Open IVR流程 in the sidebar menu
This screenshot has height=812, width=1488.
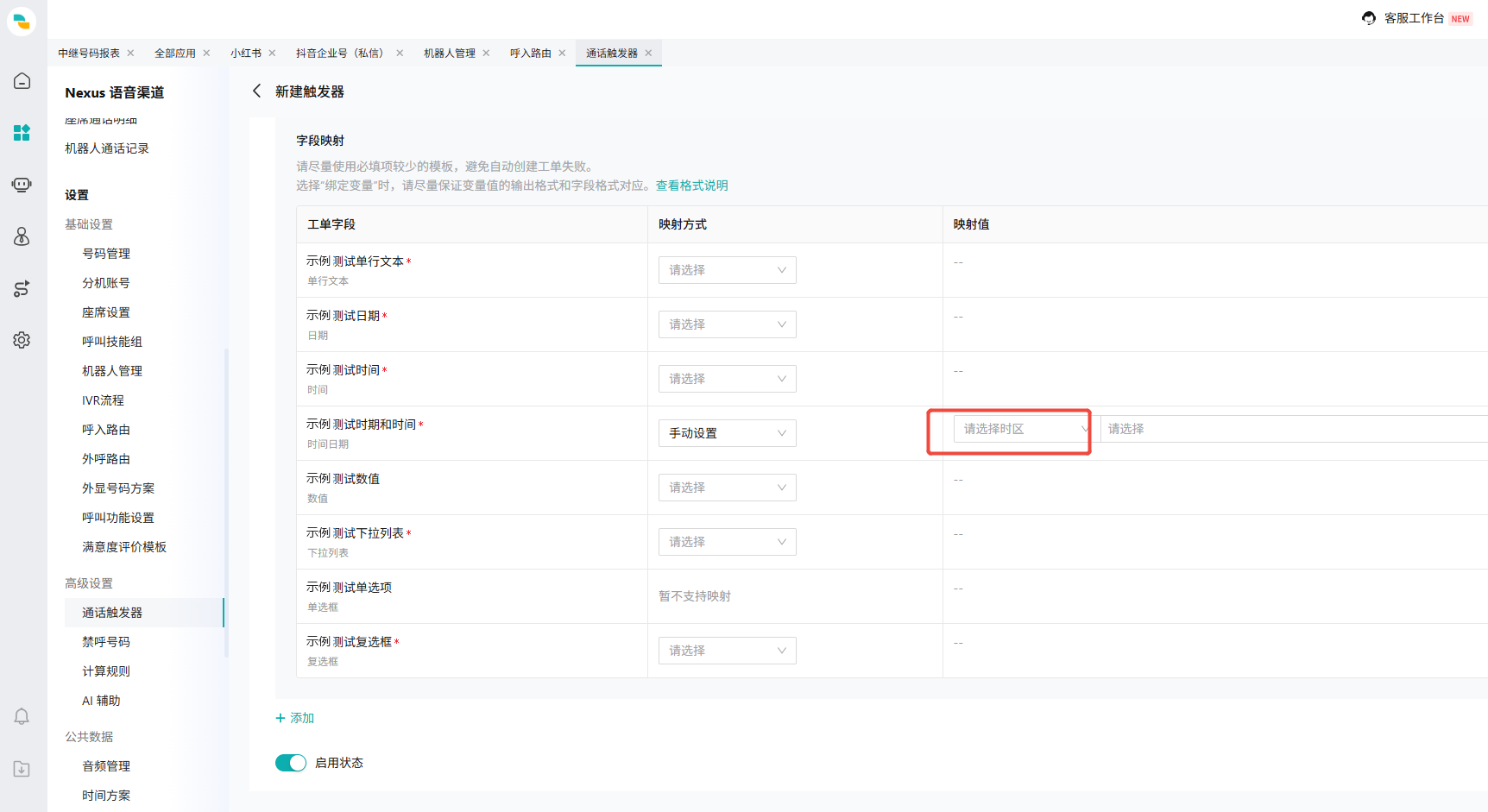click(x=103, y=400)
